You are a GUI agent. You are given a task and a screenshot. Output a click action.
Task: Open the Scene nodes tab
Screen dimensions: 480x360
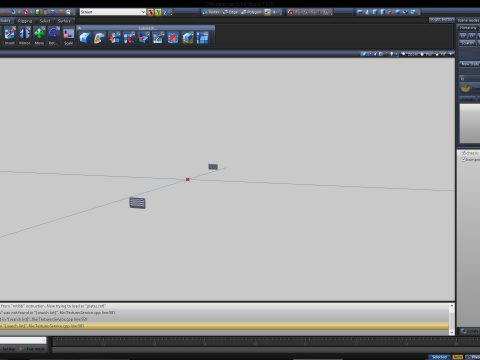point(468,20)
